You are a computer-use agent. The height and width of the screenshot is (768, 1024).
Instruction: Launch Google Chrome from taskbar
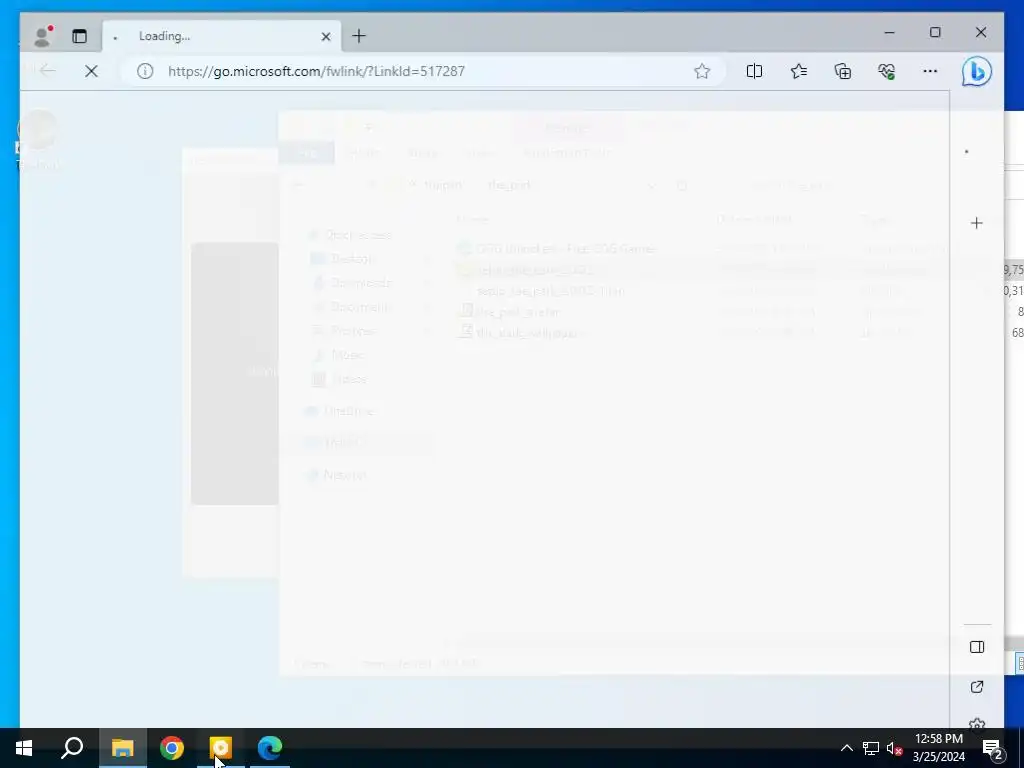coord(172,748)
